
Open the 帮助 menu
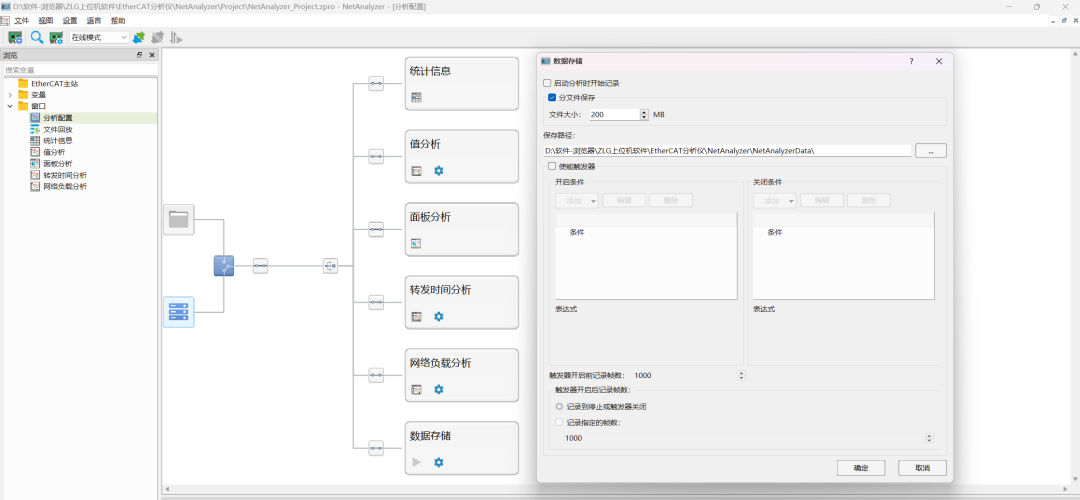(x=118, y=21)
